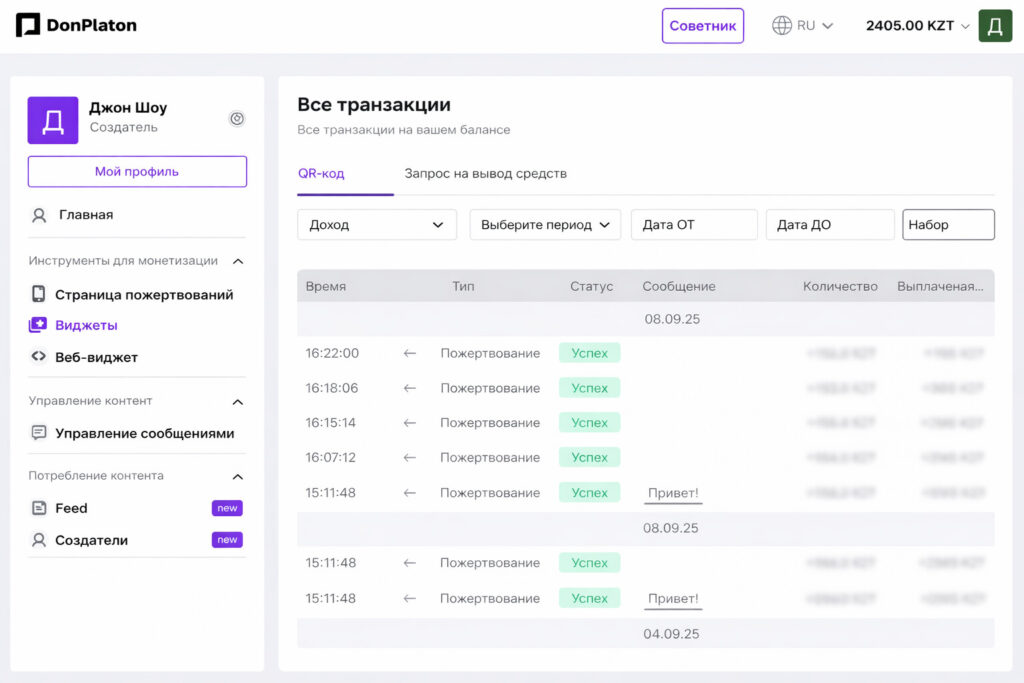This screenshot has width=1024, height=683.
Task: Click the Советник button
Action: tap(703, 25)
